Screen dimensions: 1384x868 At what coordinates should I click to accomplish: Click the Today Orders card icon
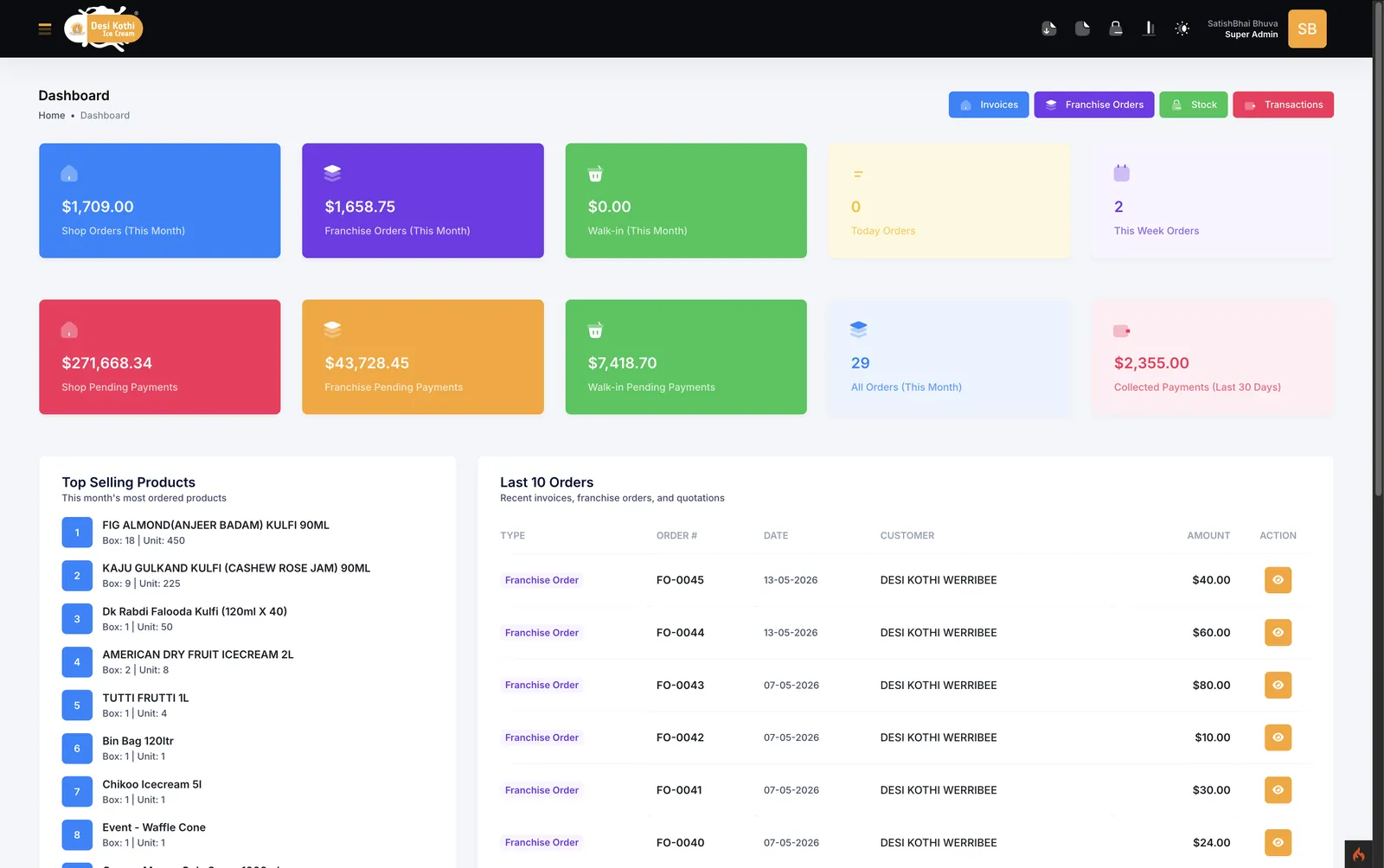[858, 174]
